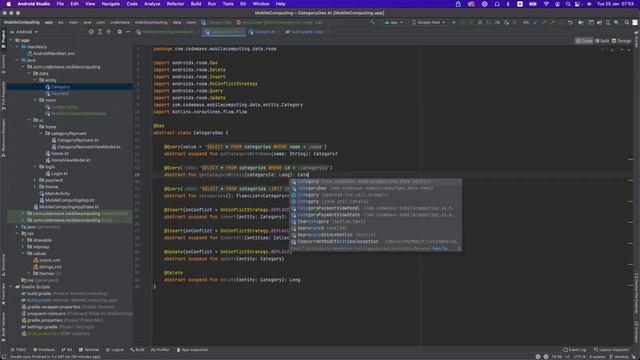Hide the Project panel with minus icon
The width and height of the screenshot is (640, 360).
pos(128,32)
